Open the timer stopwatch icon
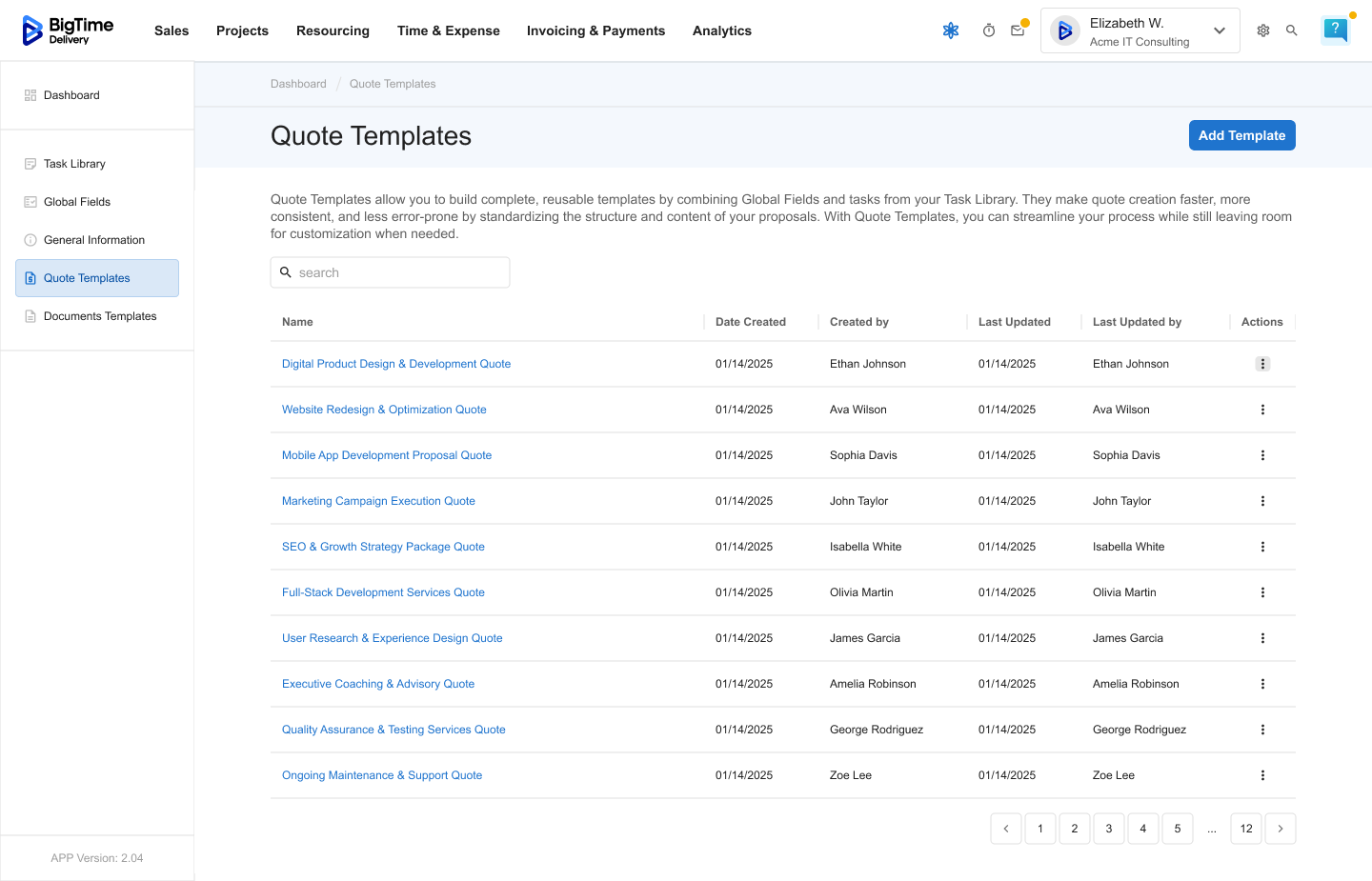This screenshot has height=881, width=1372. (x=989, y=30)
